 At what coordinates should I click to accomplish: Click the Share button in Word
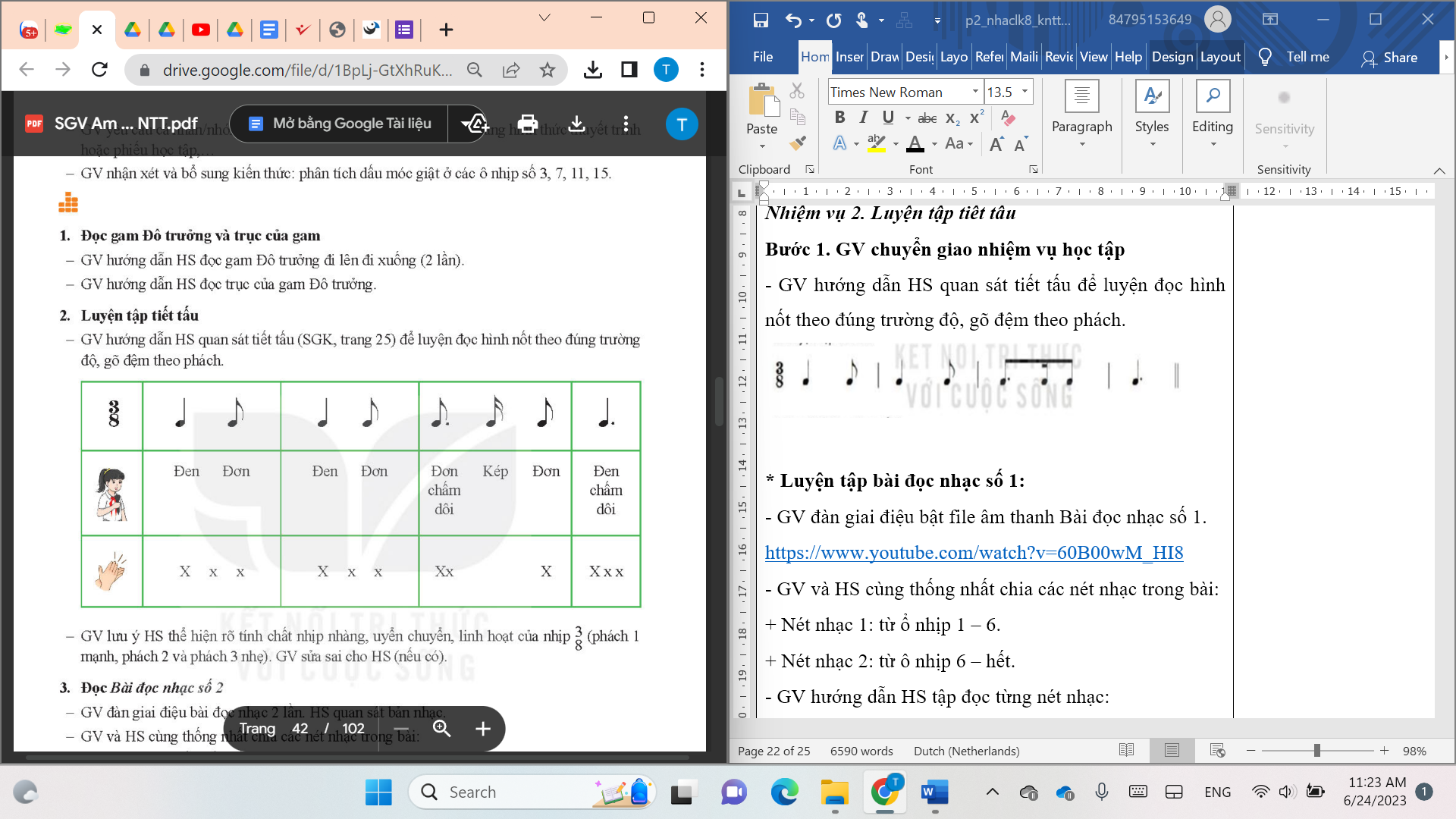click(1389, 57)
